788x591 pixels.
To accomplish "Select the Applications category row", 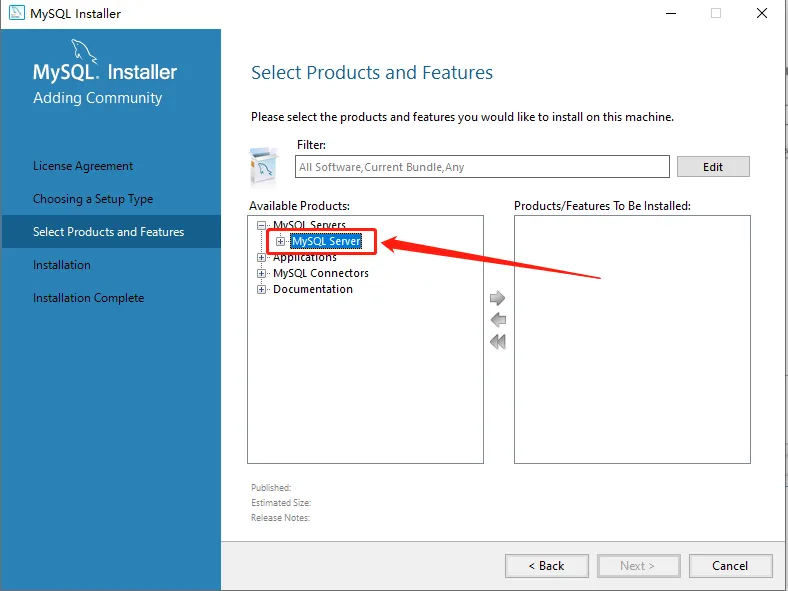I will [305, 257].
